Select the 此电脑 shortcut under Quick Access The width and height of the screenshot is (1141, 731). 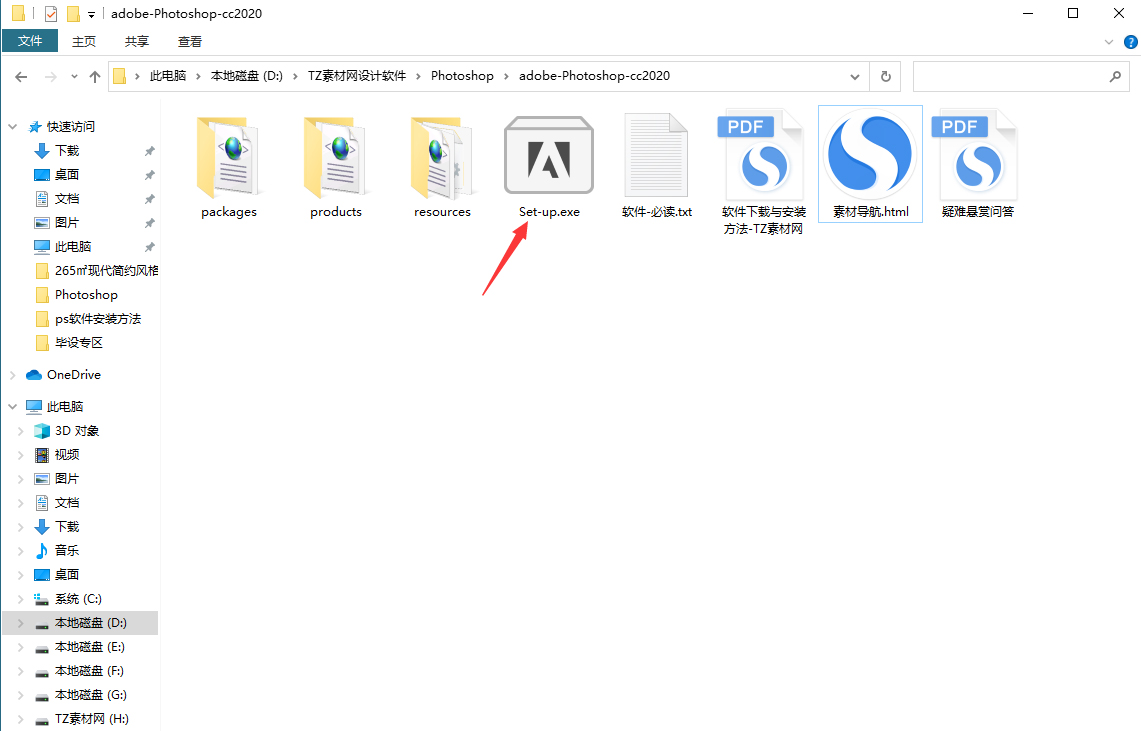point(73,247)
